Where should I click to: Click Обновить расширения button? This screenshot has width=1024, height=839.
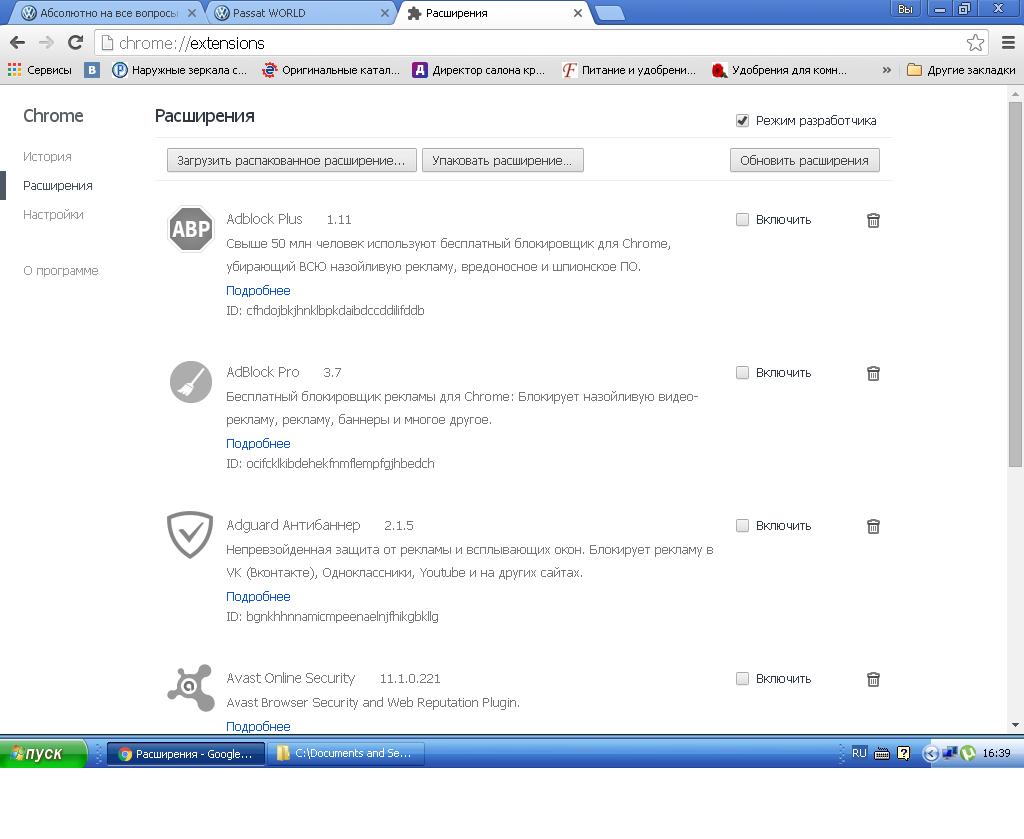point(804,160)
